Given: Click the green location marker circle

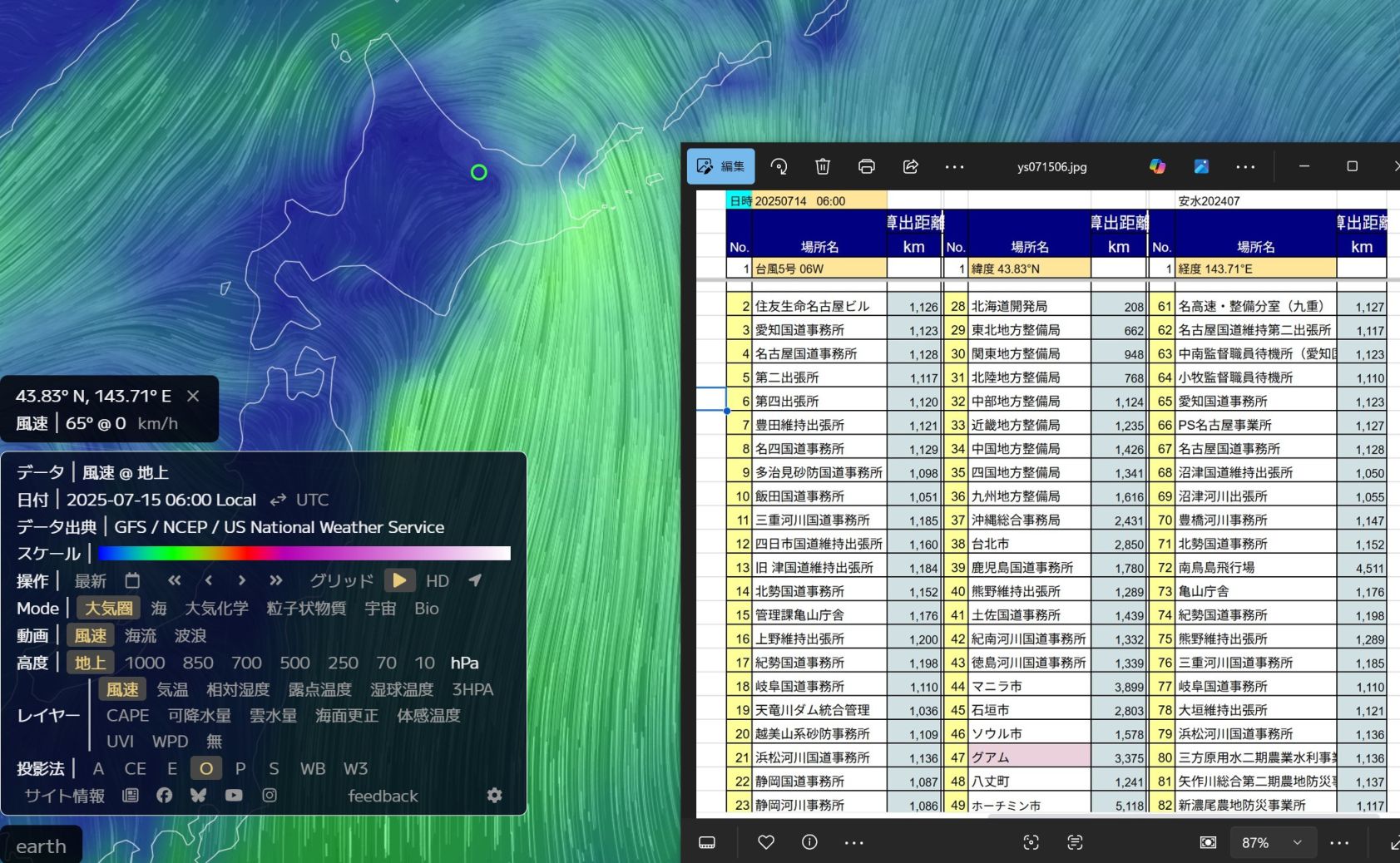Looking at the screenshot, I should pos(478,172).
